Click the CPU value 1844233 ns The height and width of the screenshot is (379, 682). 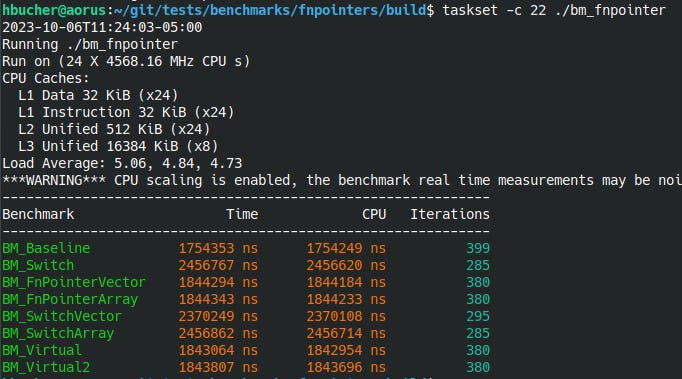coord(346,299)
